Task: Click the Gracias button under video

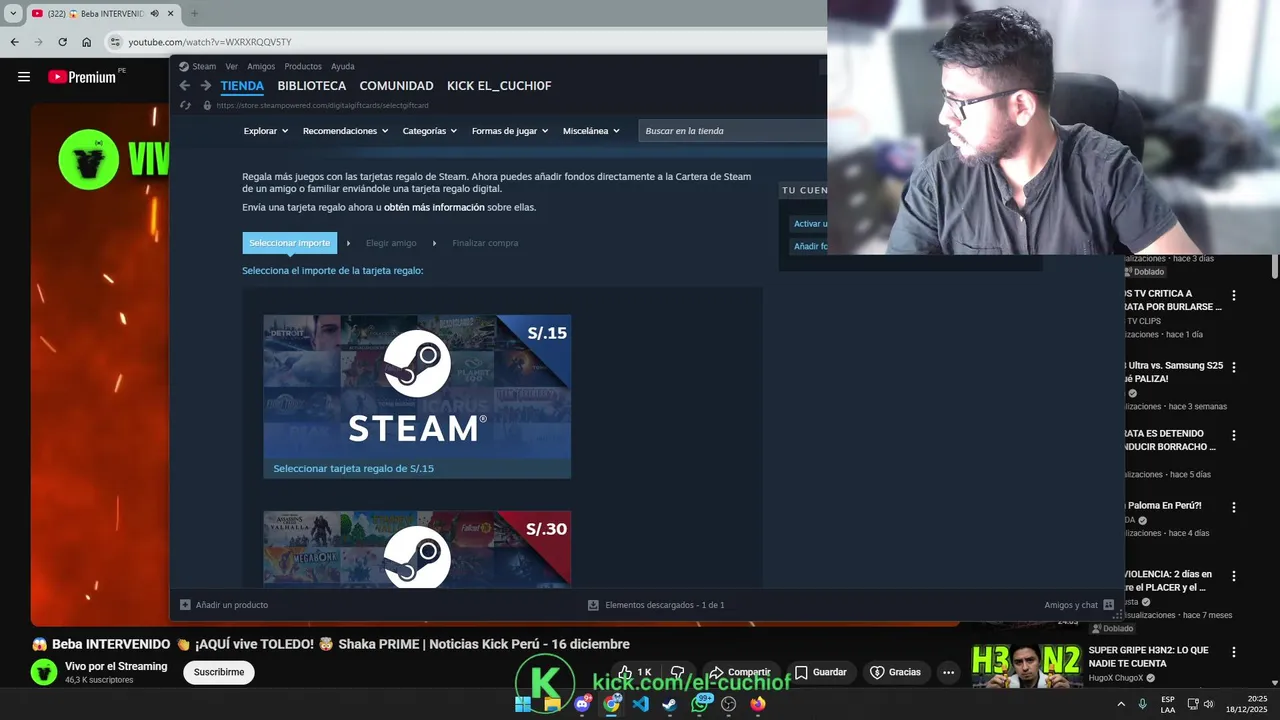Action: pos(896,672)
